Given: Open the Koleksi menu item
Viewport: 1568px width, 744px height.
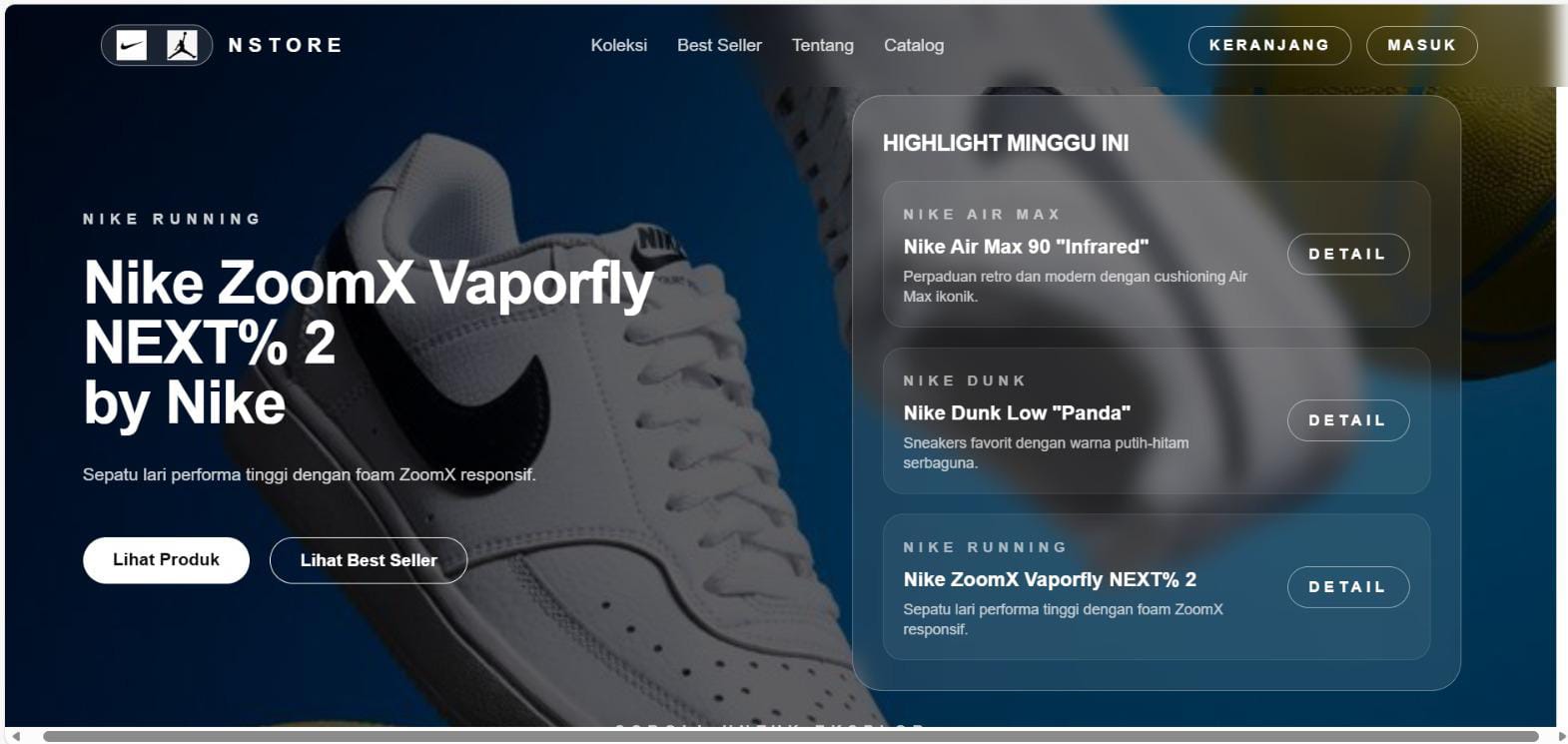Looking at the screenshot, I should 618,45.
